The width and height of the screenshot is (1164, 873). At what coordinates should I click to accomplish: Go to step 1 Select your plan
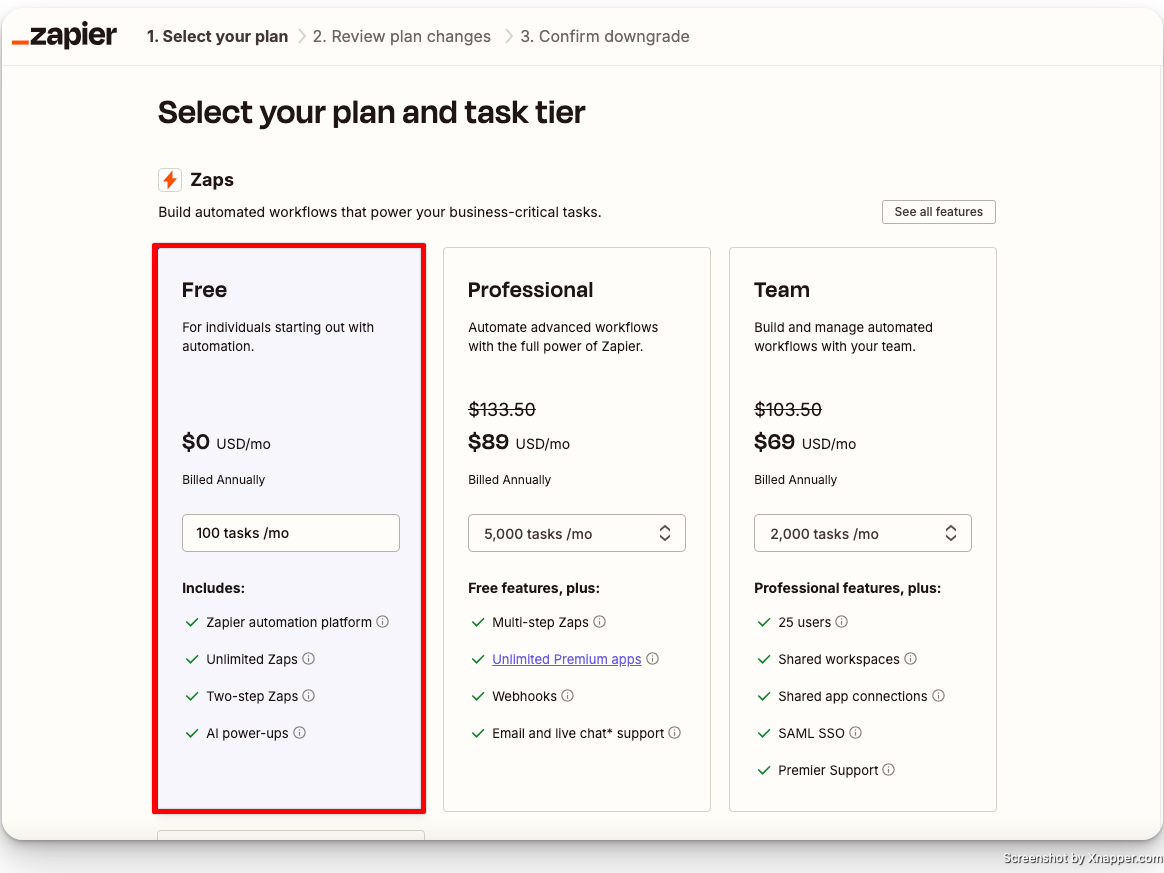pyautogui.click(x=218, y=36)
